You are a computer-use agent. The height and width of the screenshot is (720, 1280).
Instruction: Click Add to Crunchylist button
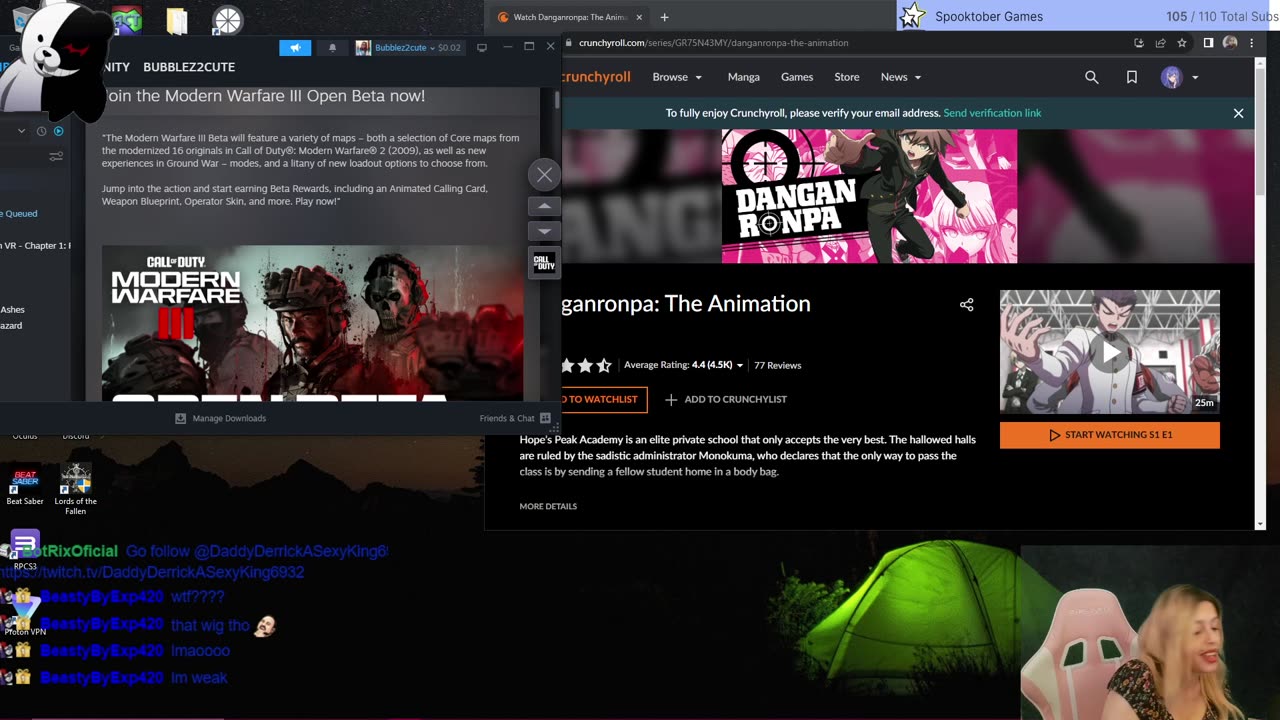pyautogui.click(x=726, y=400)
